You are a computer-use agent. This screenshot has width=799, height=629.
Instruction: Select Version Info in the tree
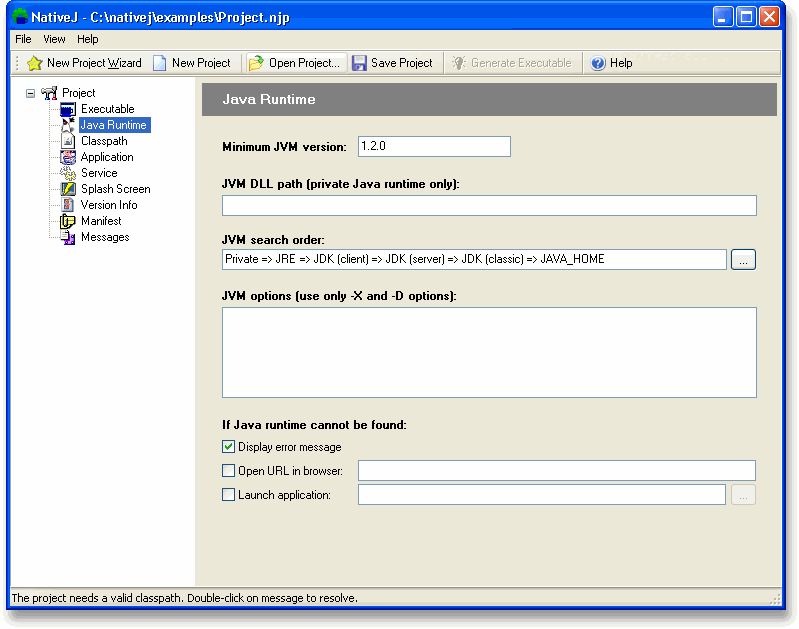pyautogui.click(x=109, y=205)
